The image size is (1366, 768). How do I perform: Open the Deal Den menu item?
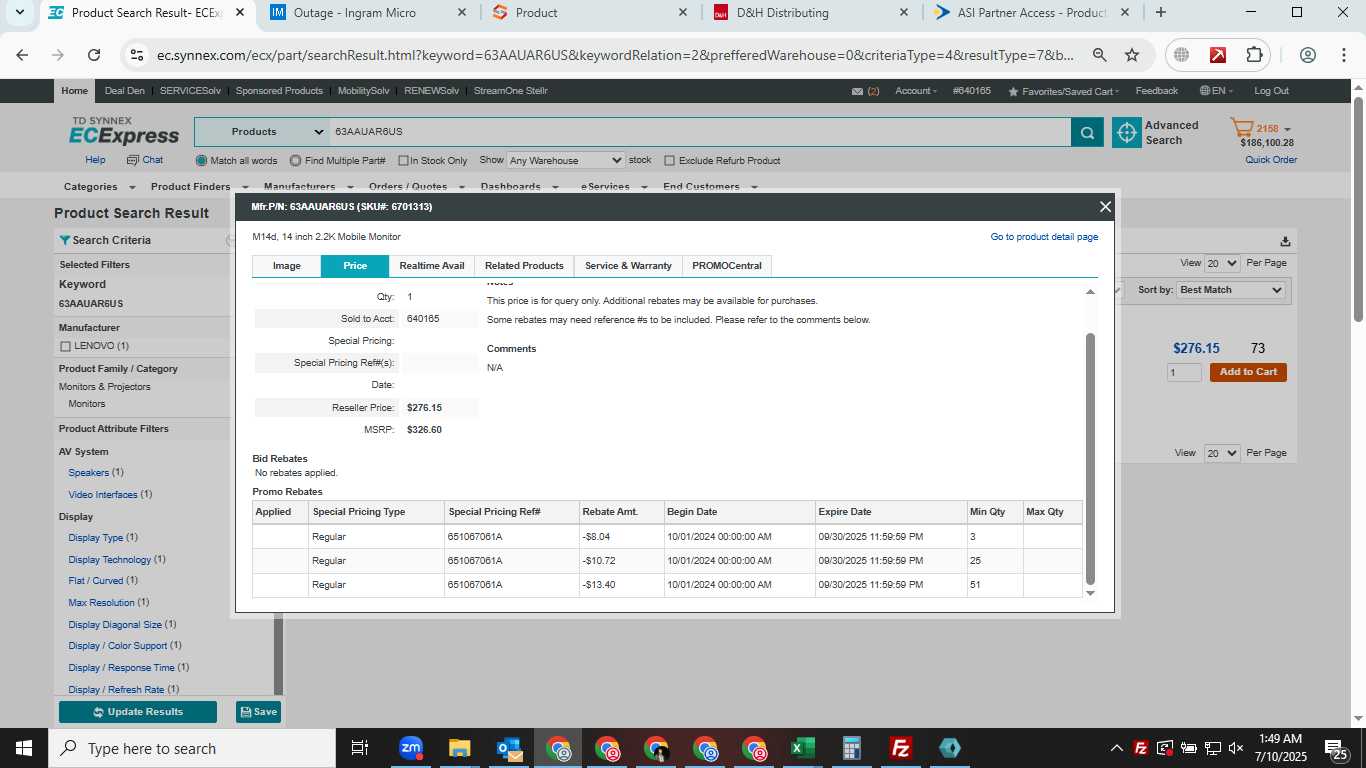(x=124, y=91)
